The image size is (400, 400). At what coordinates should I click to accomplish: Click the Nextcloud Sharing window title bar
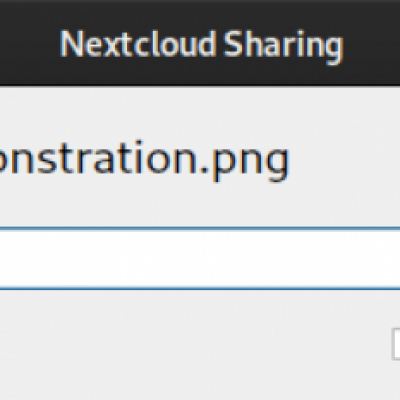pos(200,43)
